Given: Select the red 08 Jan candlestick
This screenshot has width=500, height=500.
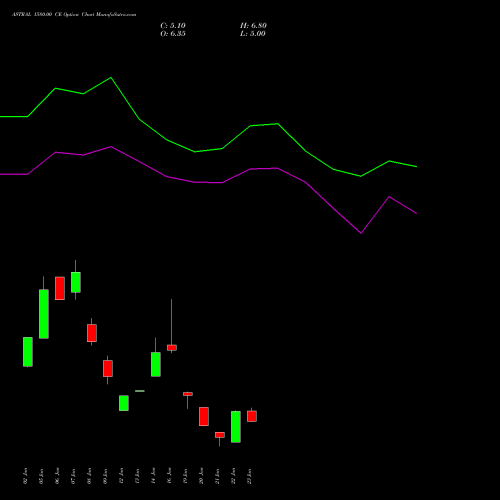Looking at the screenshot, I should (92, 333).
